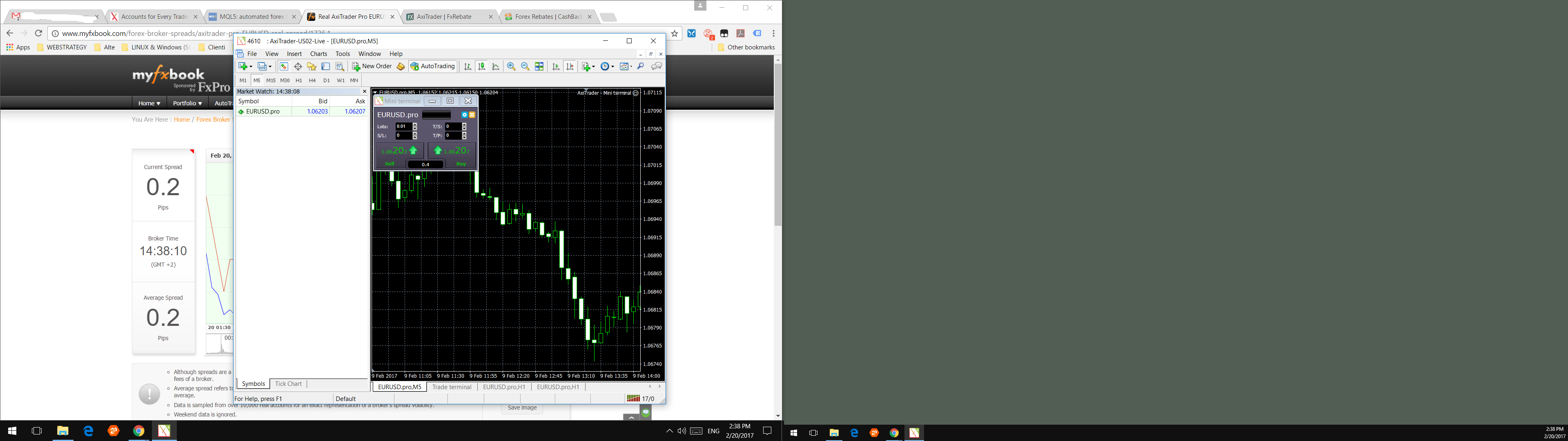
Task: Open the Templates toolbar button
Action: click(624, 67)
